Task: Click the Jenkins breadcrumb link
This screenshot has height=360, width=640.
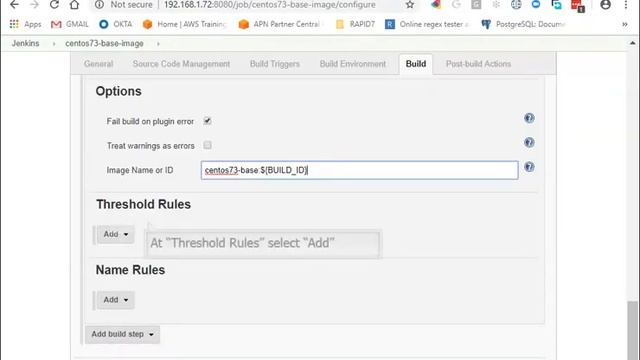Action: click(25, 43)
